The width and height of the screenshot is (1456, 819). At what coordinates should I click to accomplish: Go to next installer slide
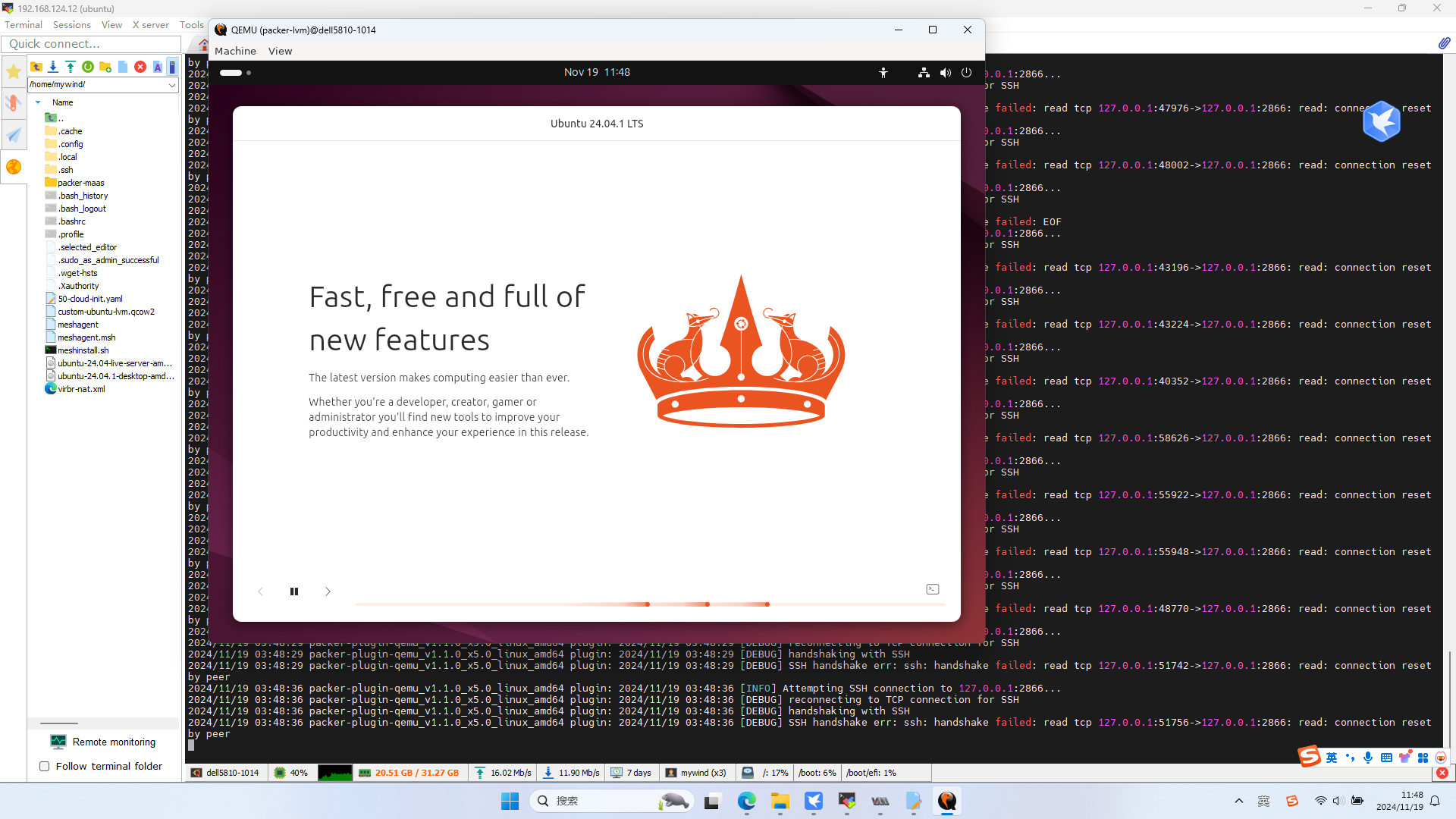[328, 591]
